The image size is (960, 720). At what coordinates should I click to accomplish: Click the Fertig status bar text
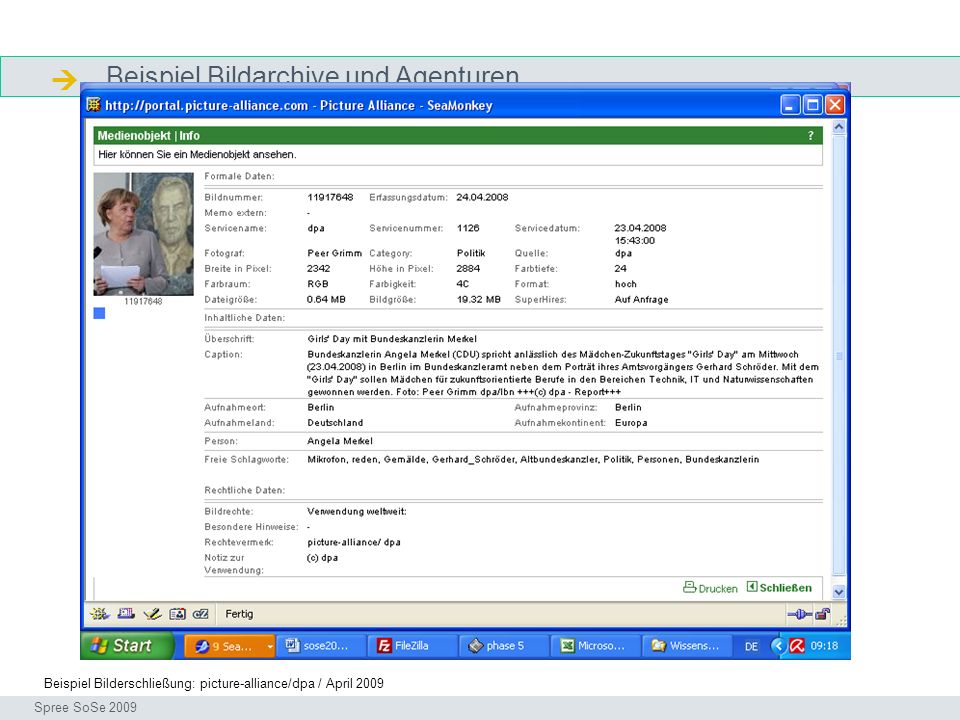[239, 613]
